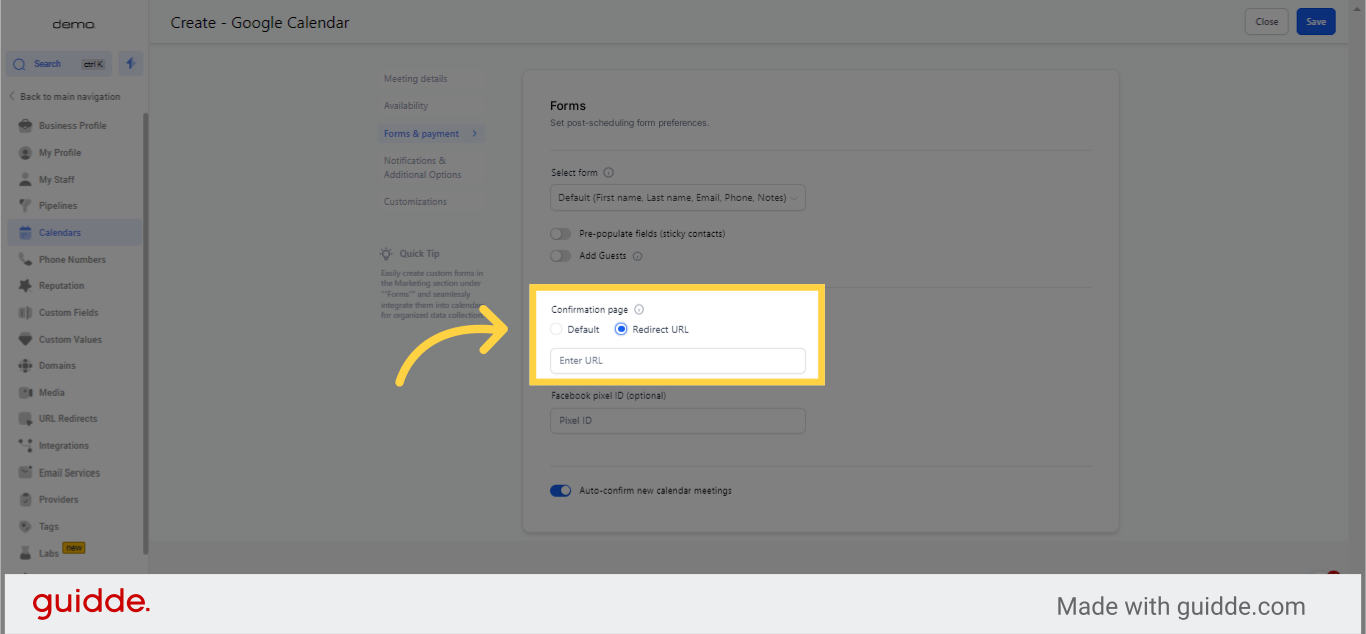
Task: Click the Enter URL input field
Action: pos(677,361)
